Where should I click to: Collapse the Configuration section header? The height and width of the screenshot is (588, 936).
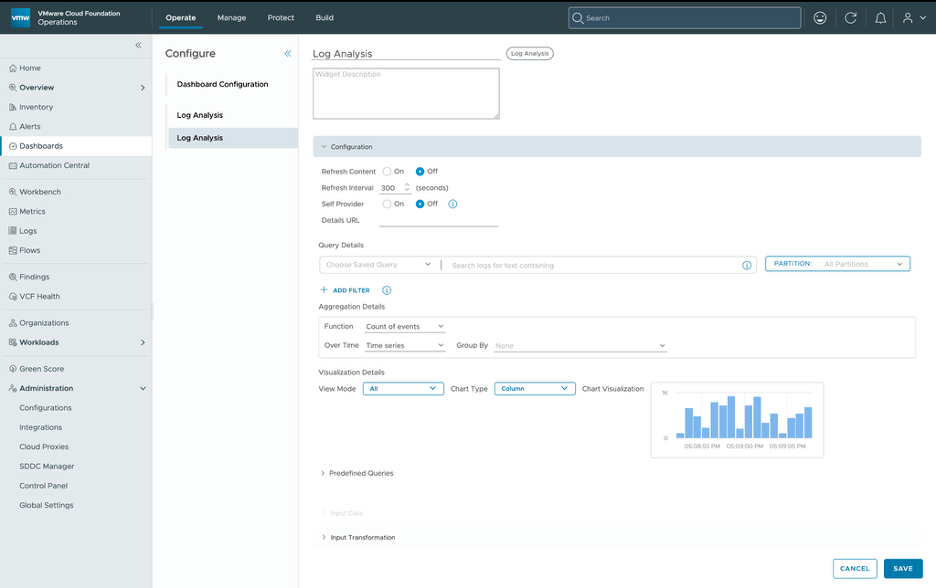tap(617, 147)
